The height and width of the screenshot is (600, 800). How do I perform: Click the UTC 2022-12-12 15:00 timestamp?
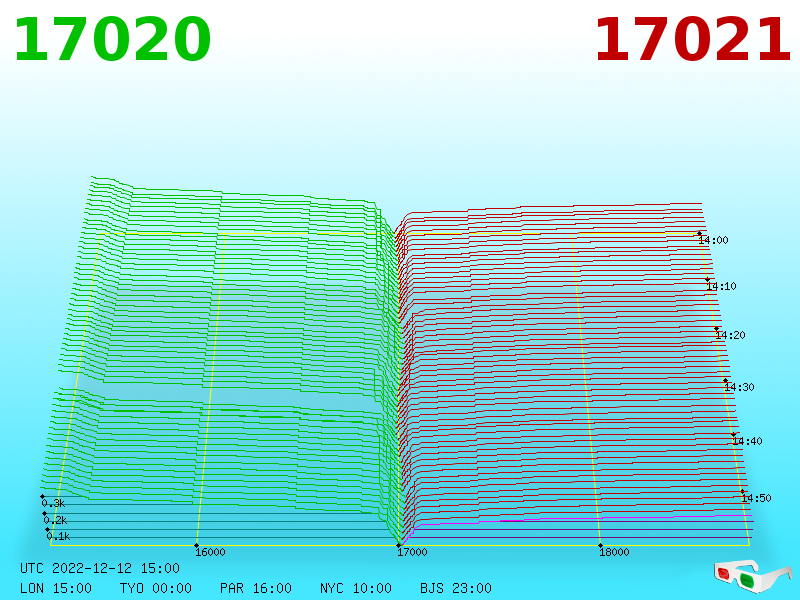point(100,568)
